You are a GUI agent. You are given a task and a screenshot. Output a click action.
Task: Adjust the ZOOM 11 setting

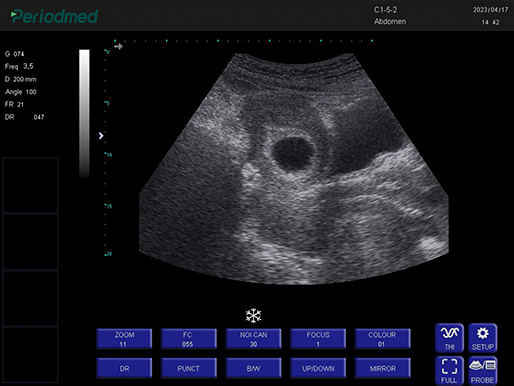(124, 339)
